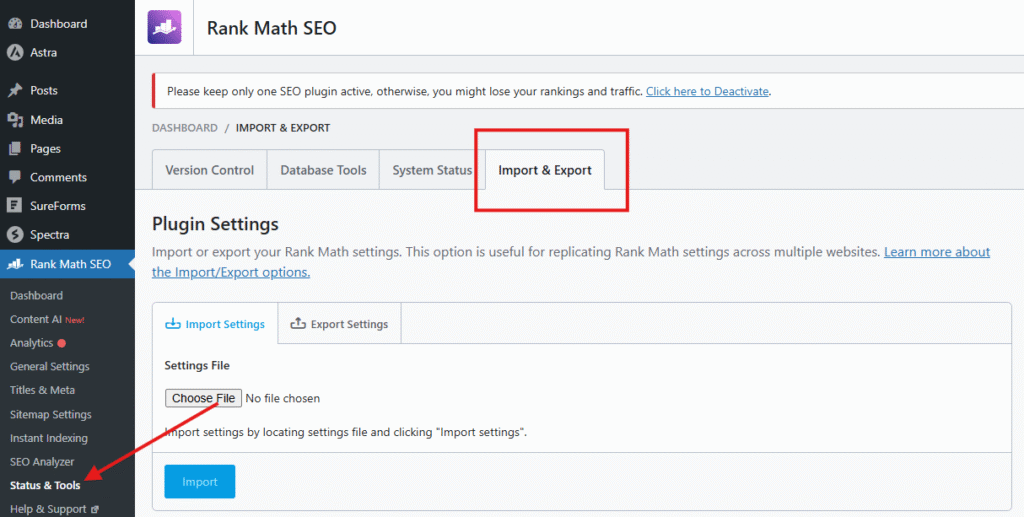Viewport: 1024px width, 517px height.
Task: Switch to the Version Control tab
Action: [x=210, y=170]
